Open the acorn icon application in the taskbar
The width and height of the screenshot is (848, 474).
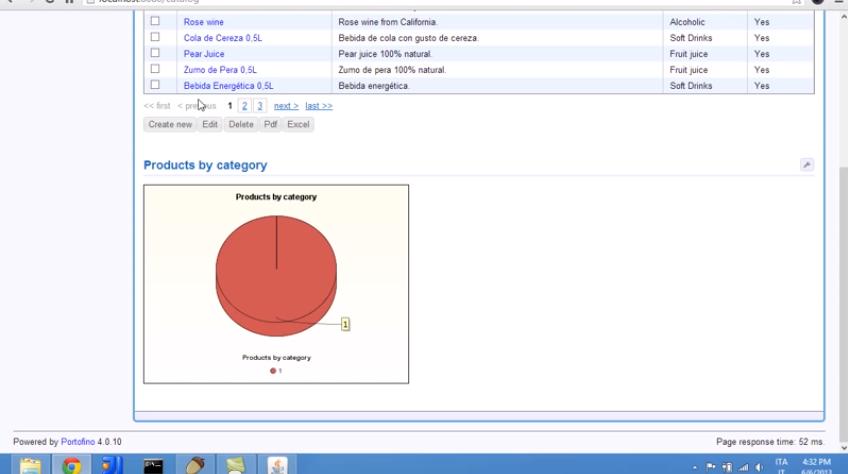(x=194, y=465)
